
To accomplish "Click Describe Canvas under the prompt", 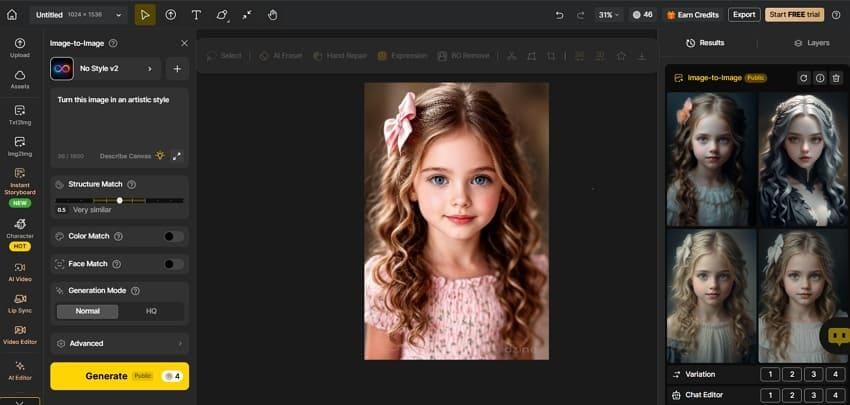I will click(x=125, y=156).
